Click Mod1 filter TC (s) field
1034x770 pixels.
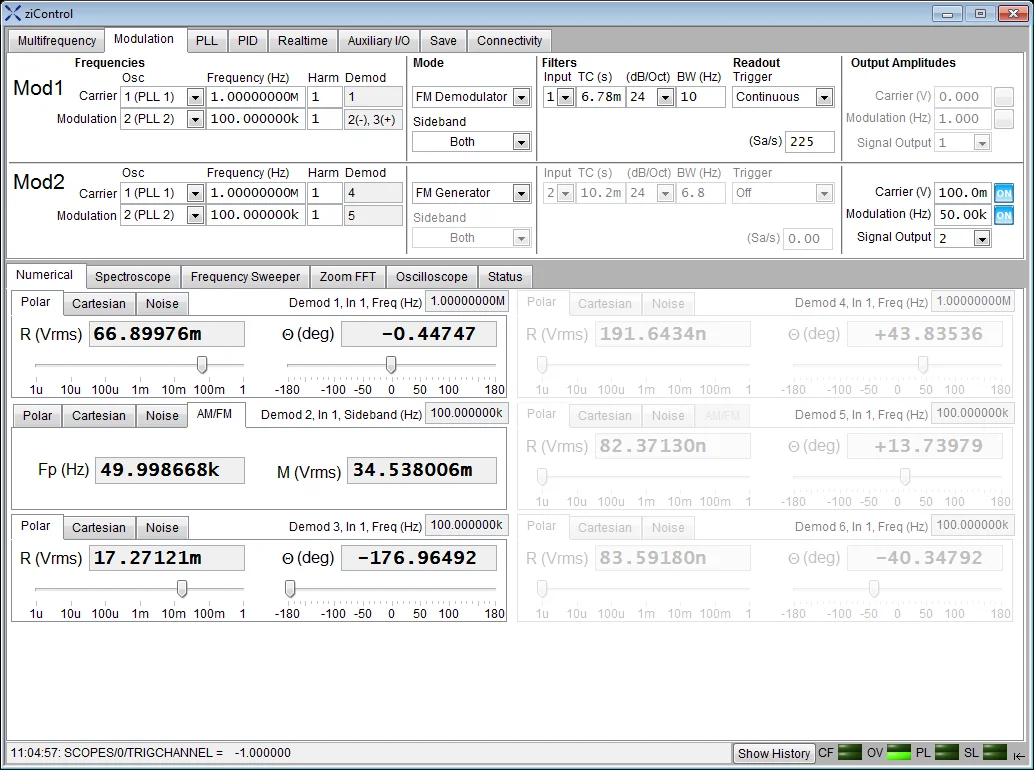[x=600, y=97]
